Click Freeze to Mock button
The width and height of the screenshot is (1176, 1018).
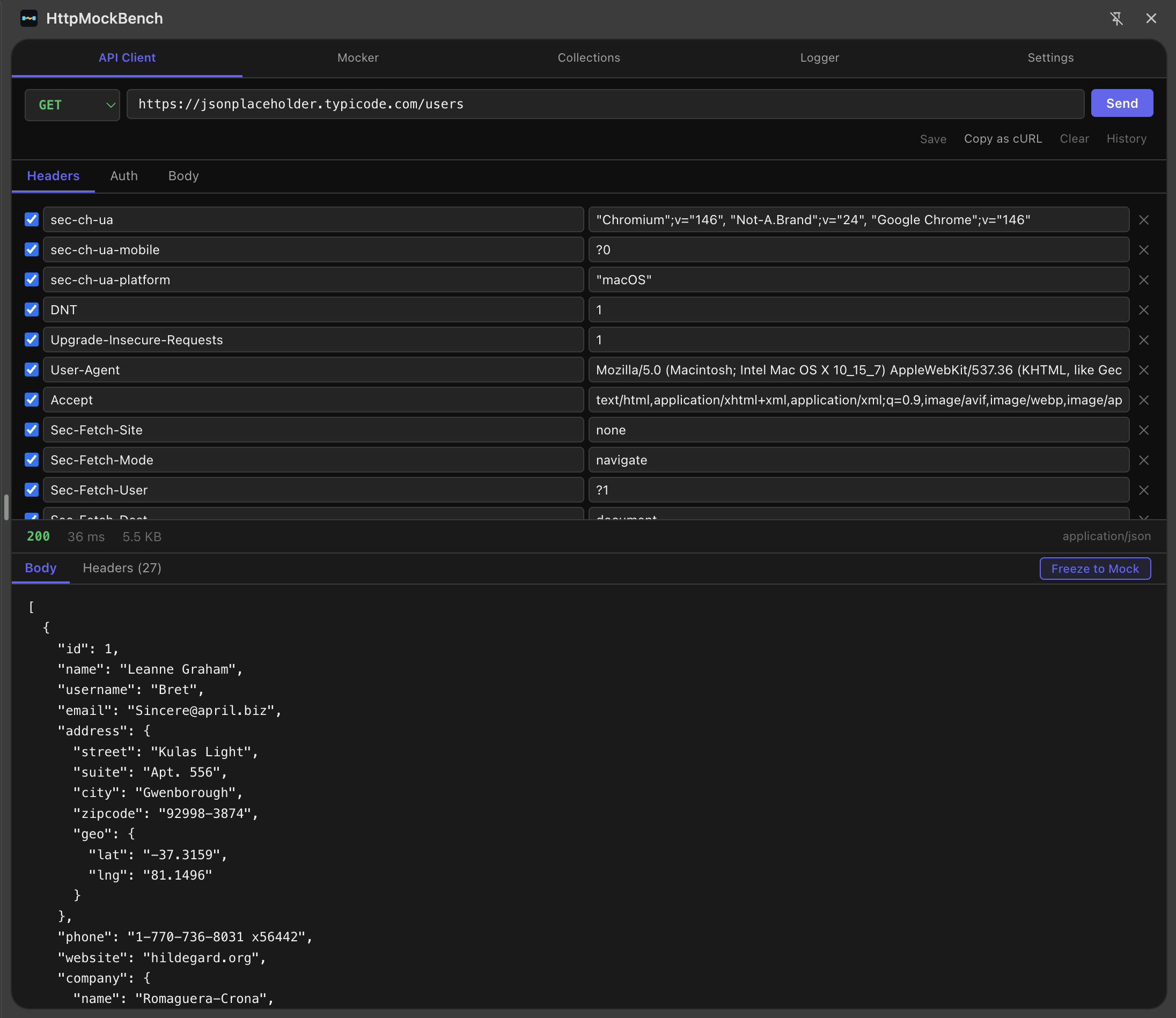tap(1096, 569)
